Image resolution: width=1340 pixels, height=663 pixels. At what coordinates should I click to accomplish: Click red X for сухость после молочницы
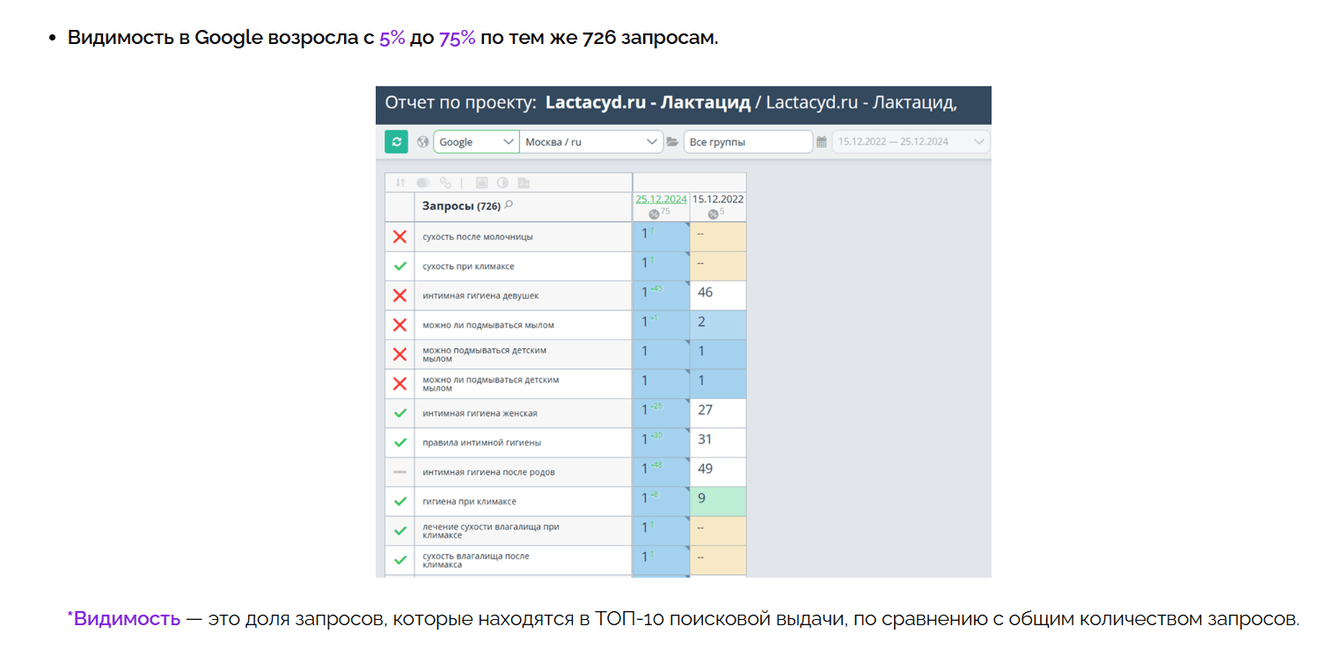point(400,237)
